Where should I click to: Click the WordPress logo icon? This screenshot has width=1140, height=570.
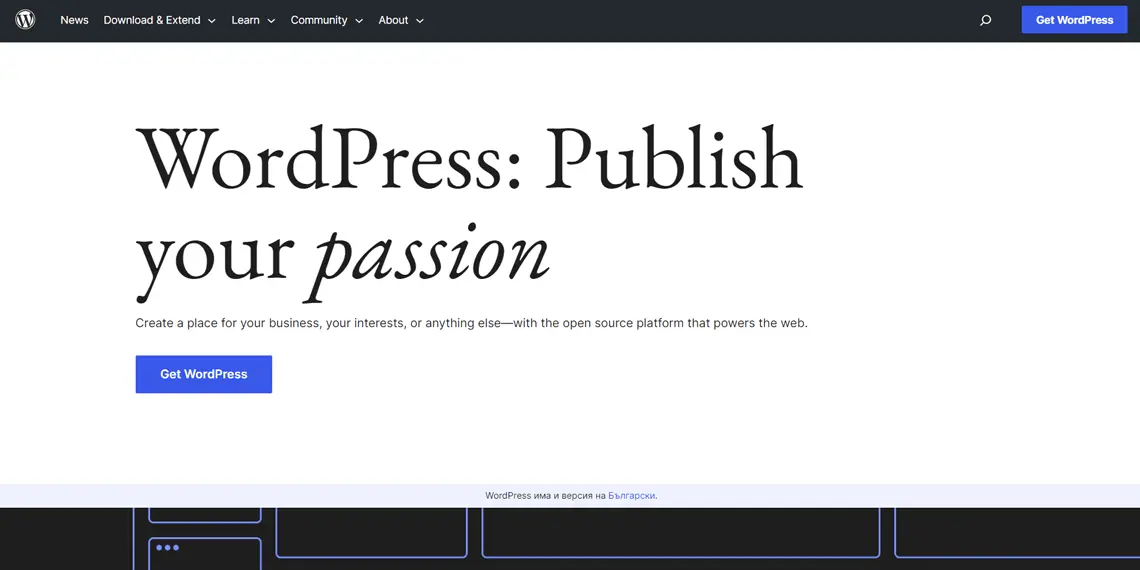click(x=25, y=20)
